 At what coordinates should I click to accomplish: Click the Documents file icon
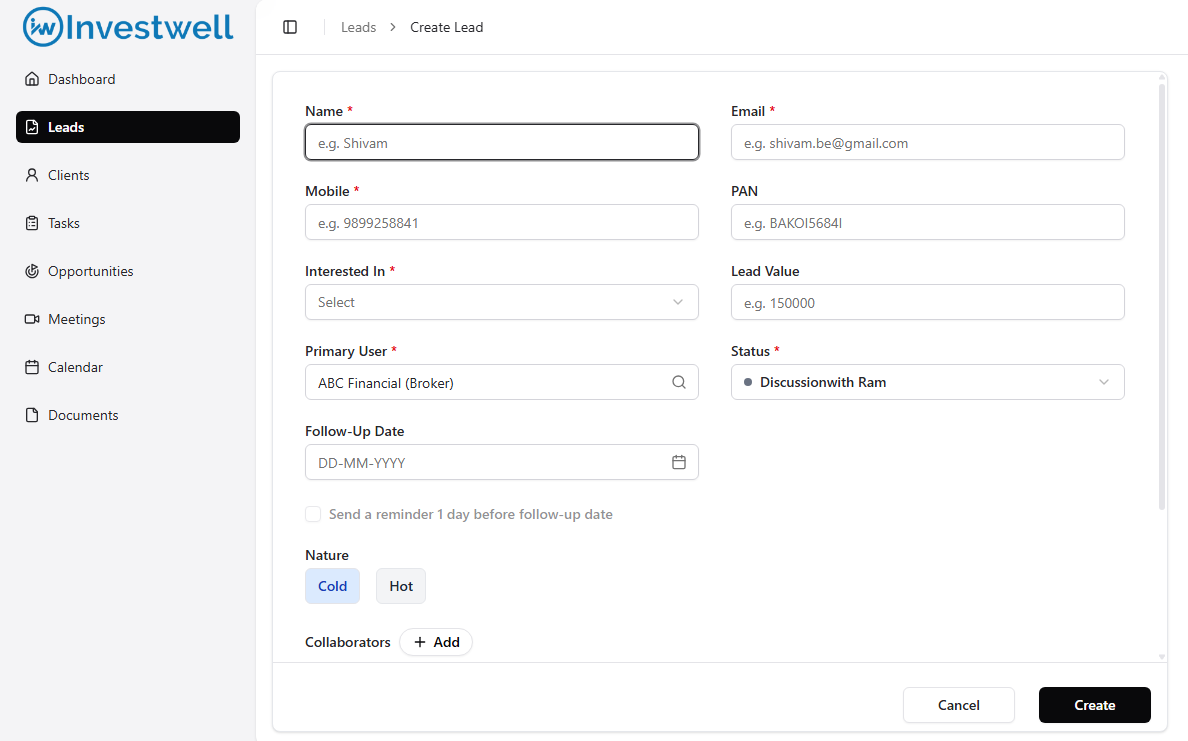coord(32,415)
